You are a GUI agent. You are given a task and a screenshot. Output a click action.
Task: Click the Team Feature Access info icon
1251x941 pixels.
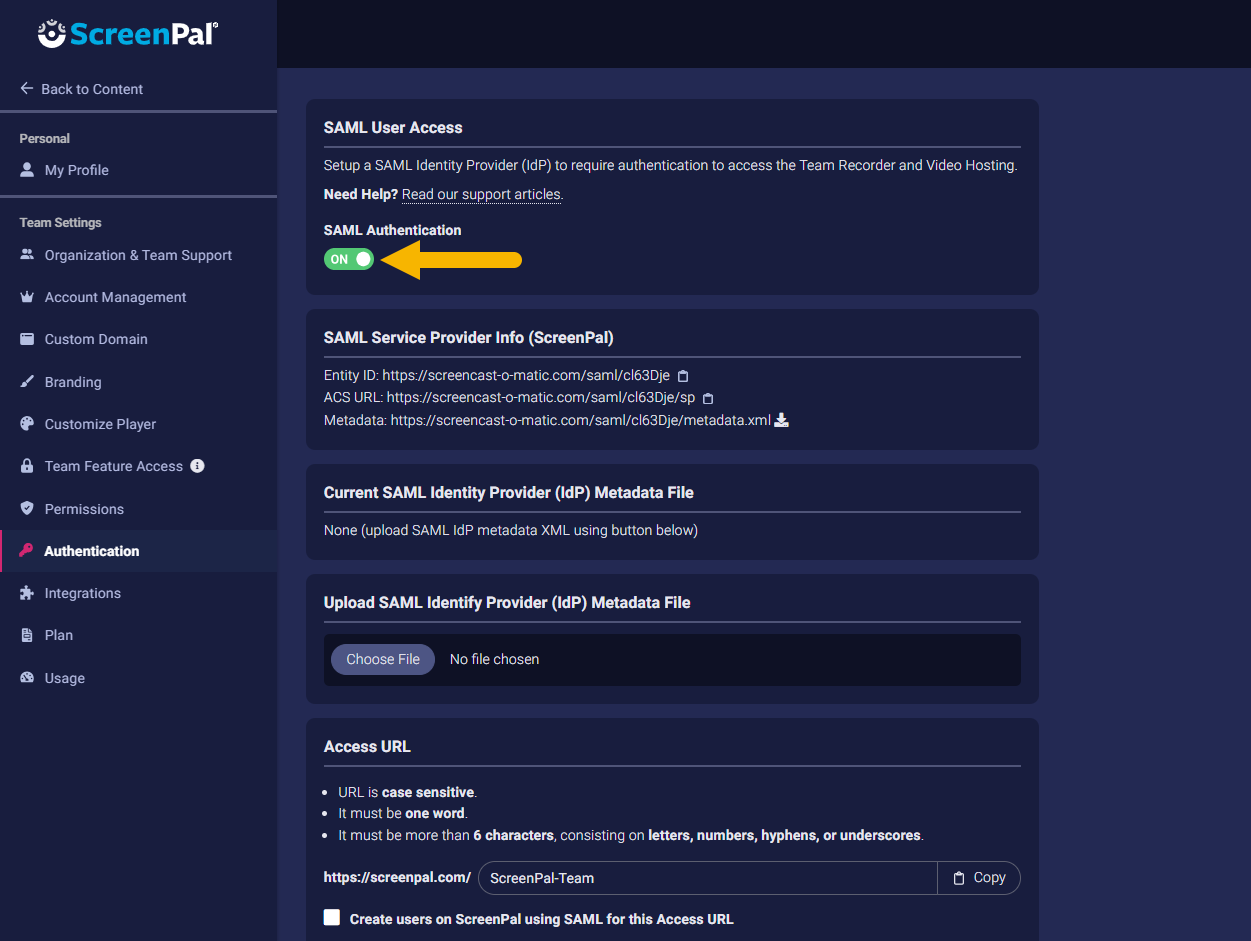[x=197, y=466]
